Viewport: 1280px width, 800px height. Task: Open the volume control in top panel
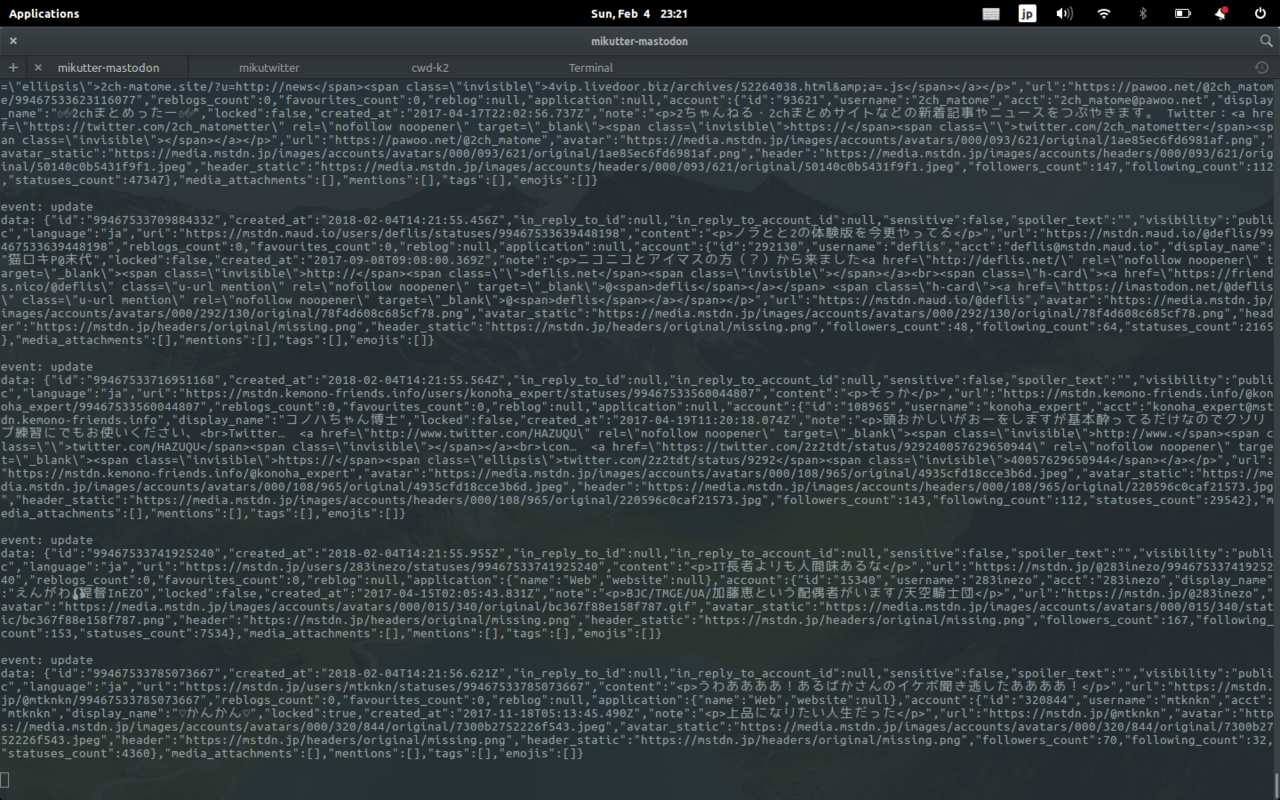click(x=1064, y=14)
